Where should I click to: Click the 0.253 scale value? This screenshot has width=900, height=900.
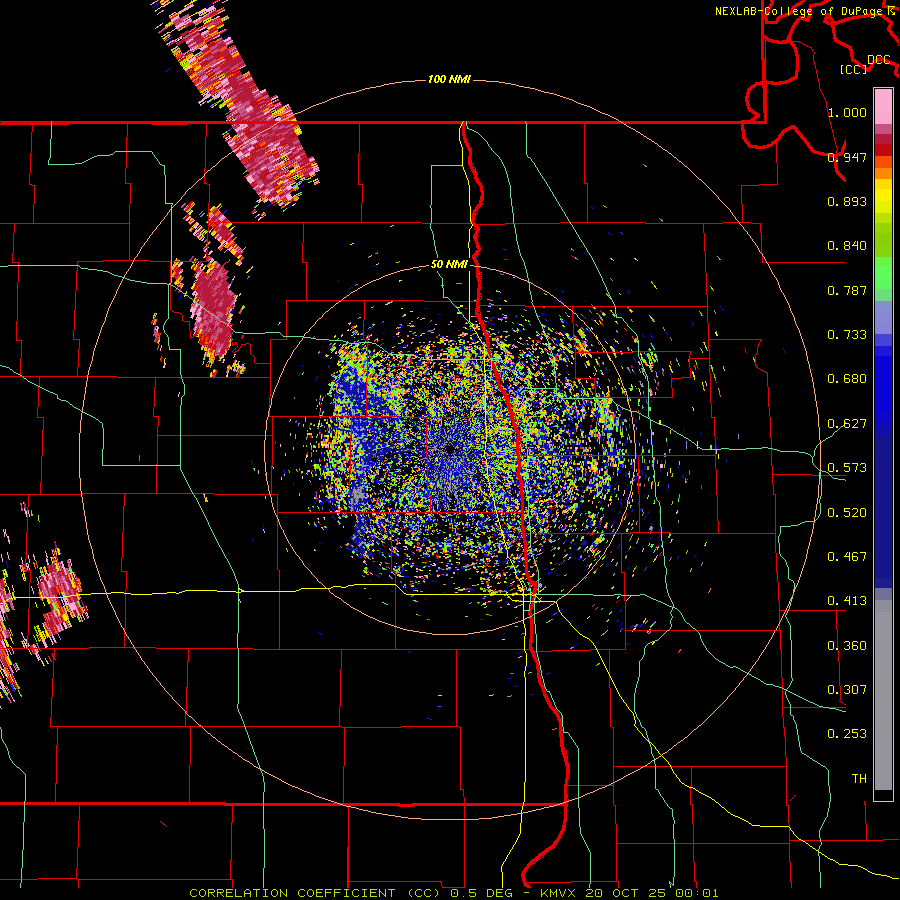click(x=847, y=734)
